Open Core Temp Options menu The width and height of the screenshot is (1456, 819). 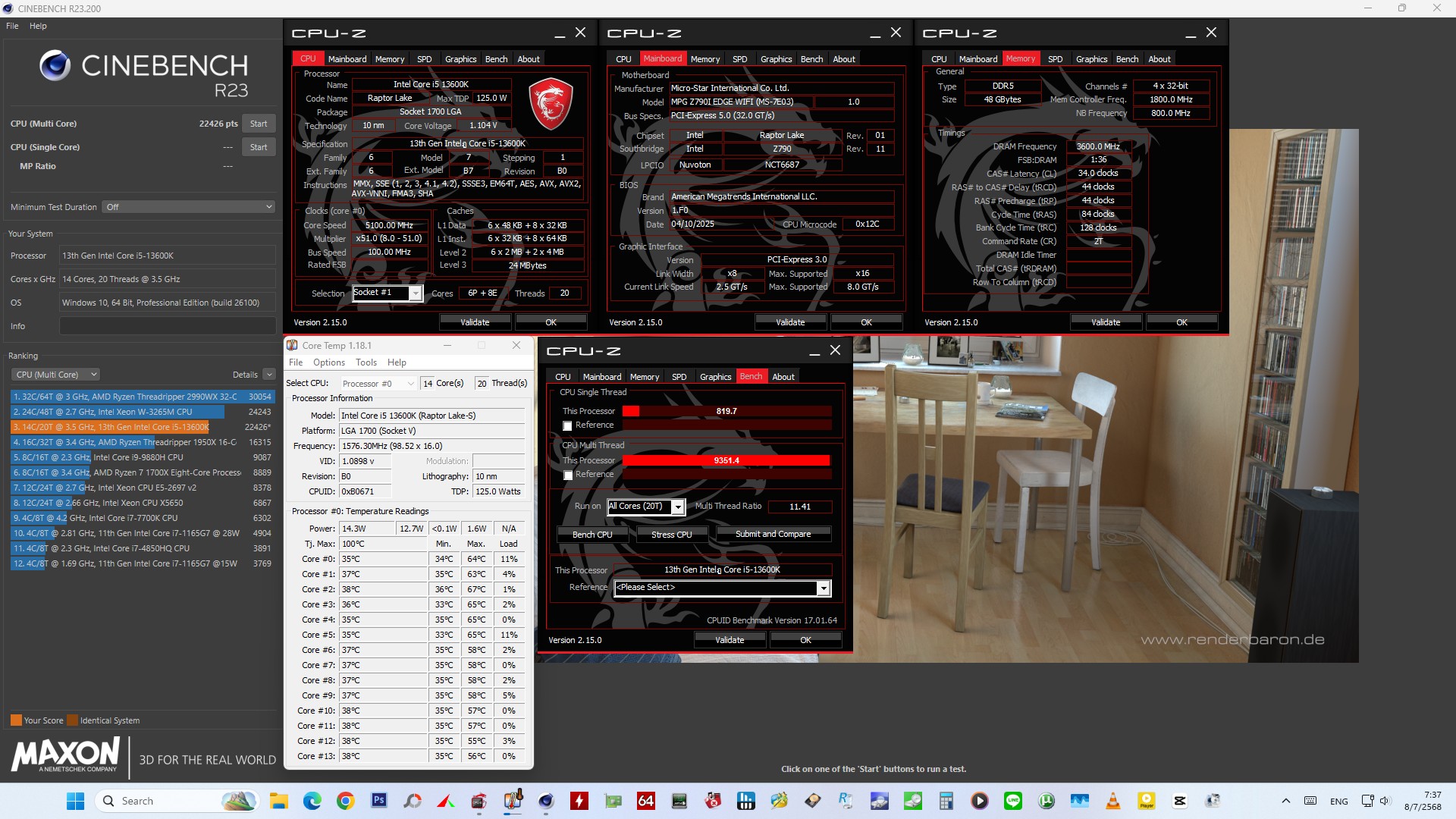click(329, 362)
